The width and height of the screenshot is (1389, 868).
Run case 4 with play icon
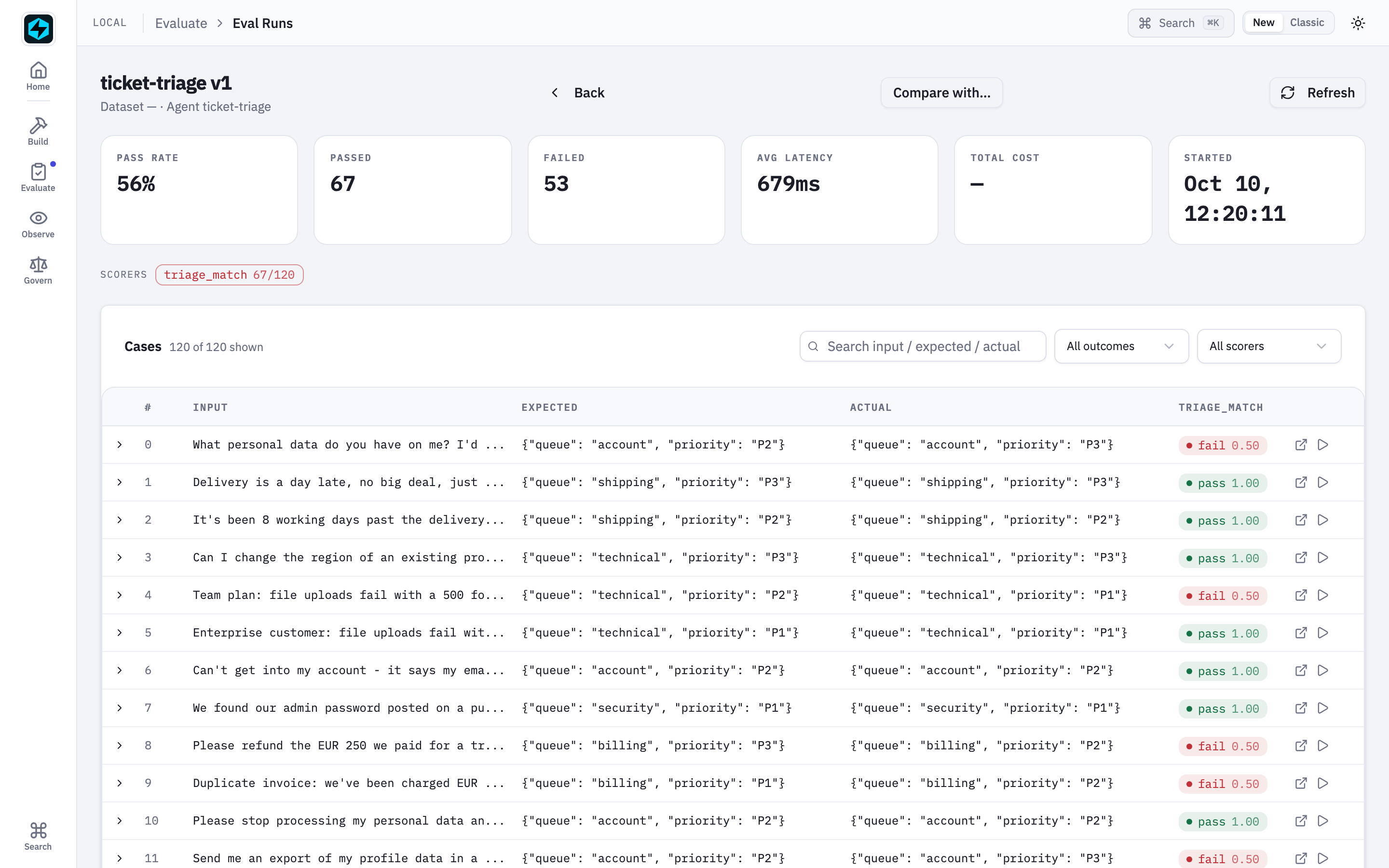tap(1323, 596)
